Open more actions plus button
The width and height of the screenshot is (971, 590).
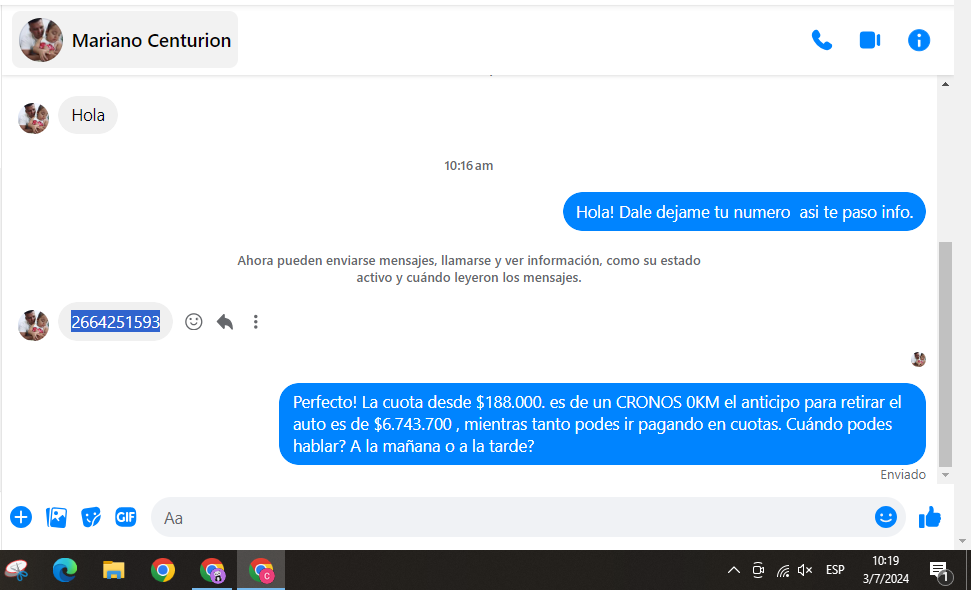pos(21,517)
